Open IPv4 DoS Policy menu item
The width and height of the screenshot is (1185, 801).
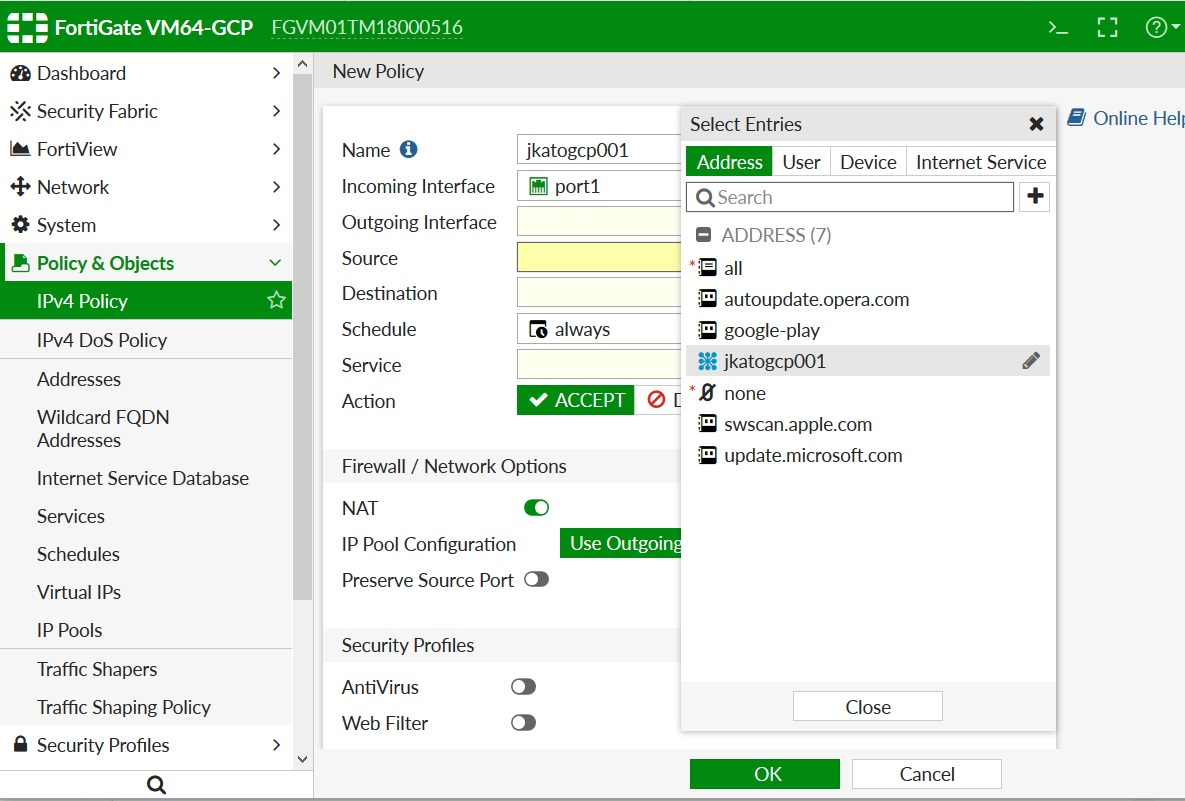(146, 340)
